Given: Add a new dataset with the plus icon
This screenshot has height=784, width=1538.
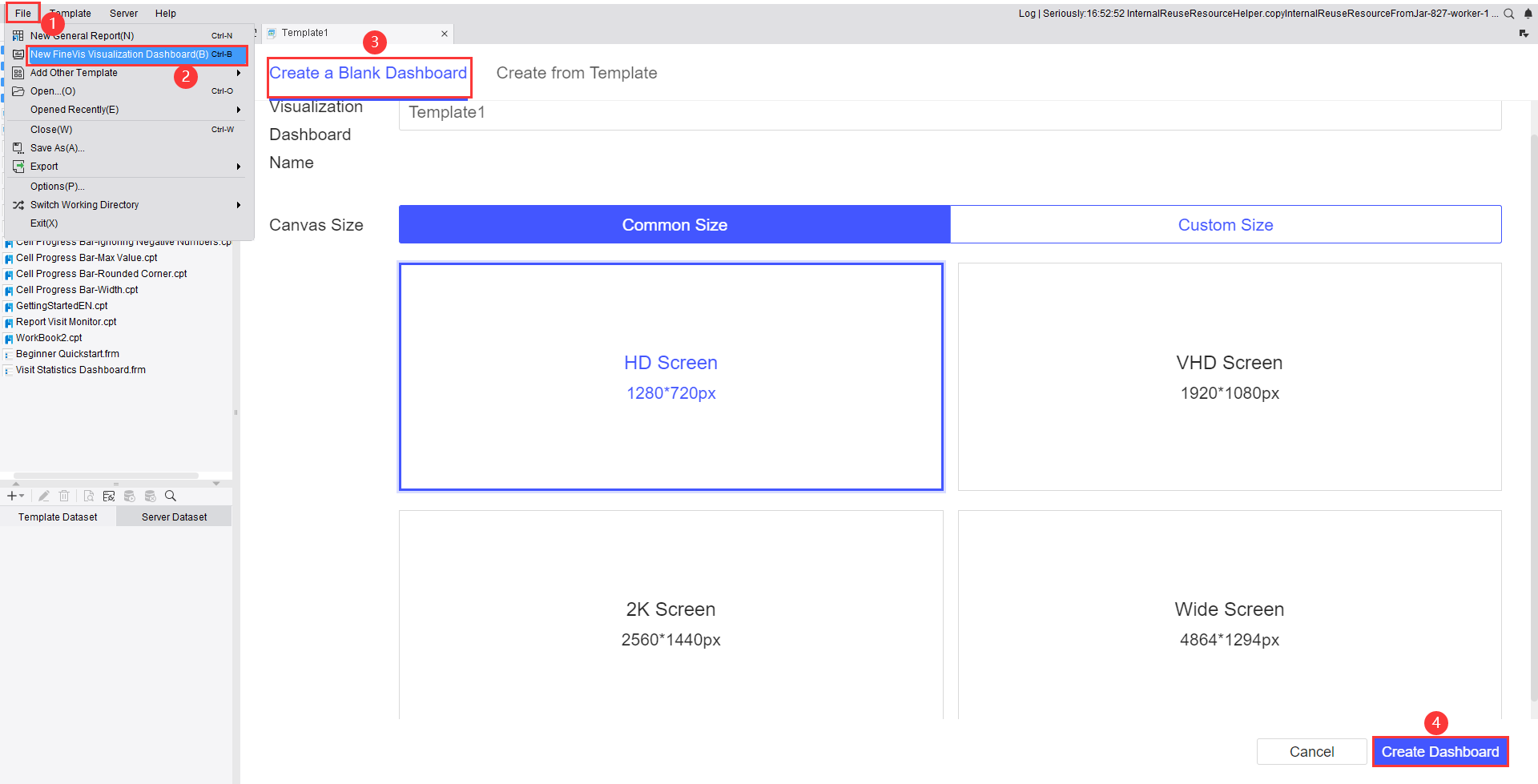Looking at the screenshot, I should pos(11,495).
